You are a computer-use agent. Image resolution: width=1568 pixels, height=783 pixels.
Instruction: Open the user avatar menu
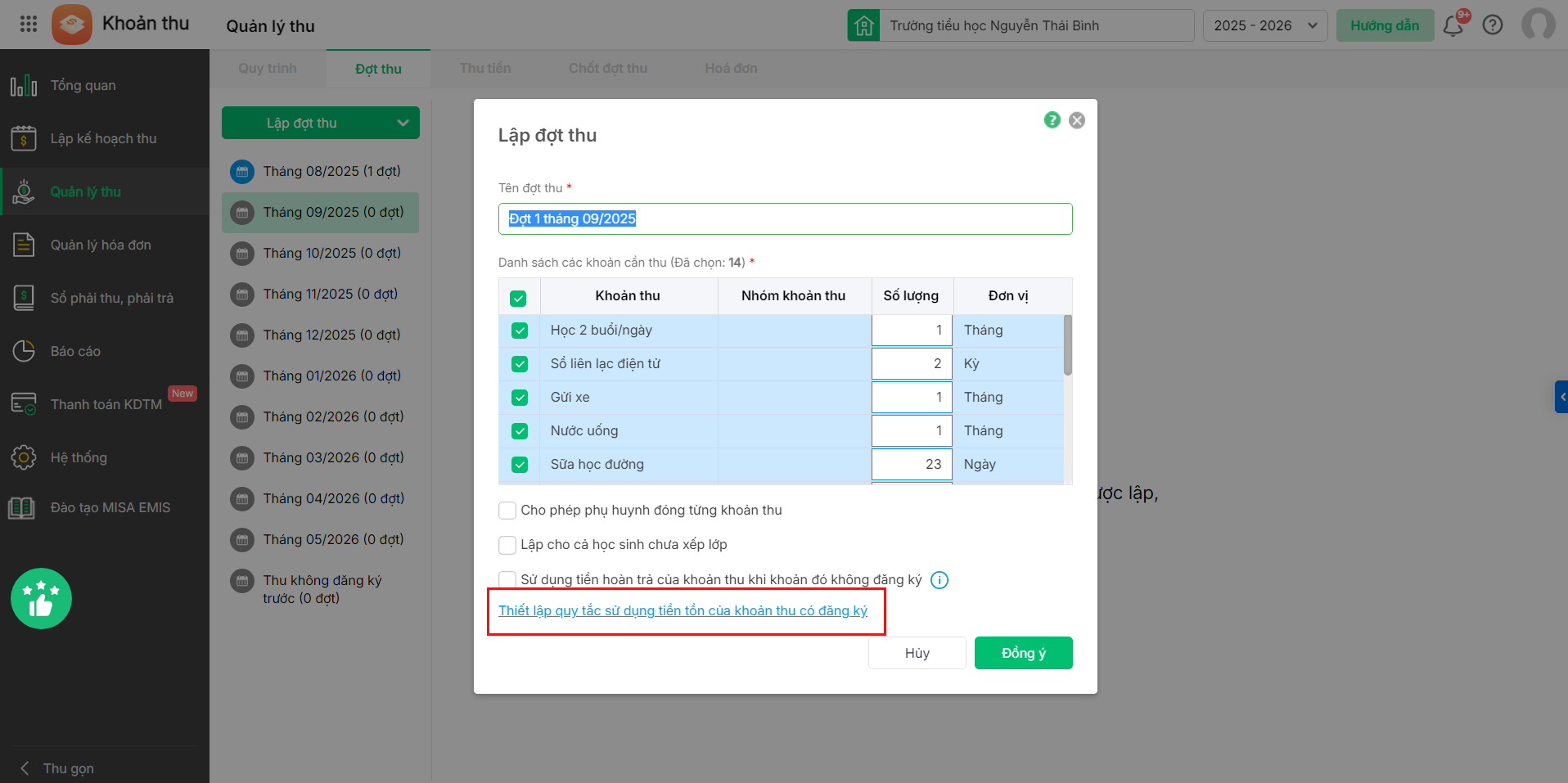pyautogui.click(x=1539, y=25)
